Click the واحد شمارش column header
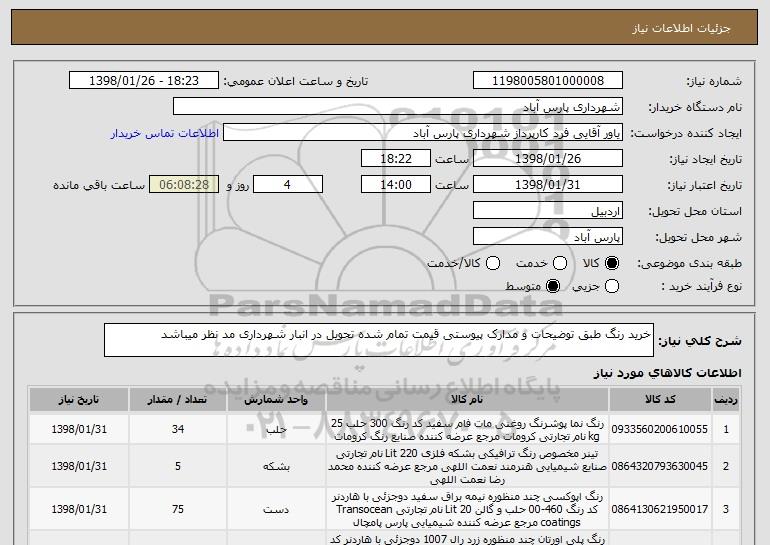 point(276,400)
